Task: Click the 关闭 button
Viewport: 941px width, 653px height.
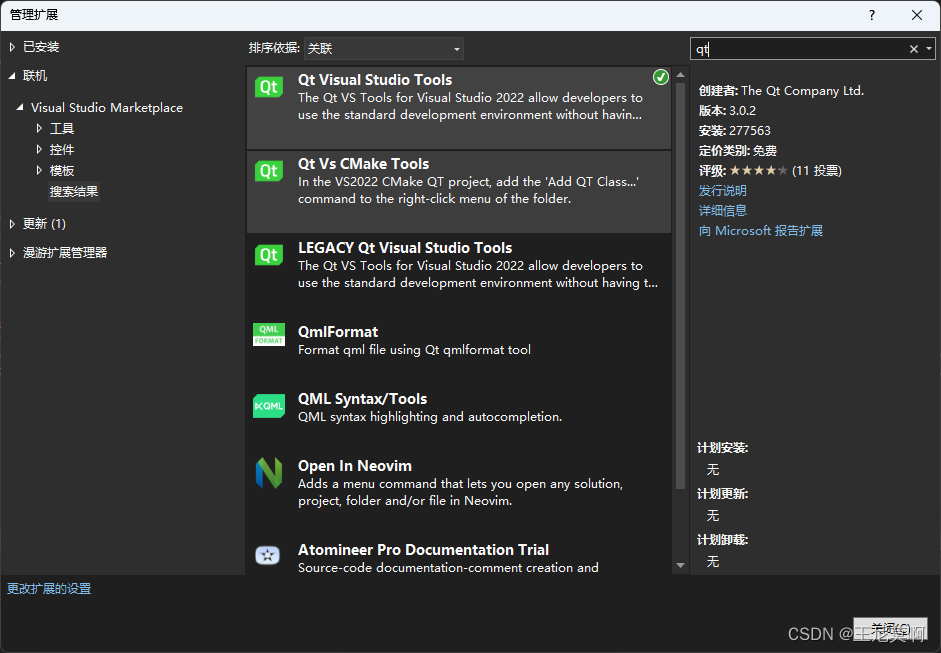Action: (x=891, y=628)
